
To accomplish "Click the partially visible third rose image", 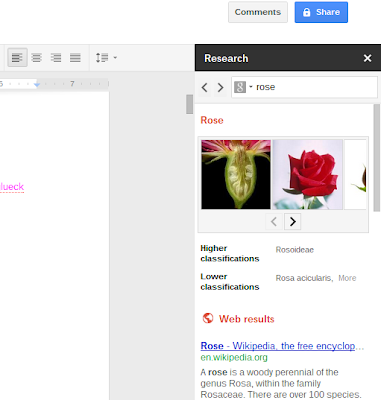I will [355, 174].
